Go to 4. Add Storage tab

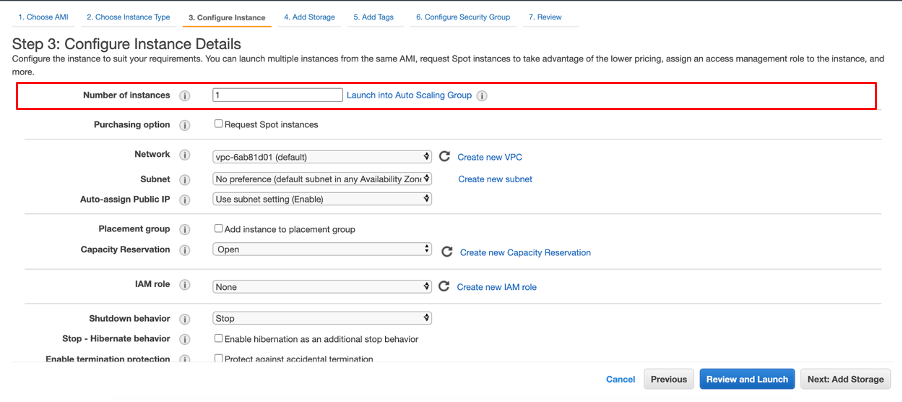[308, 17]
